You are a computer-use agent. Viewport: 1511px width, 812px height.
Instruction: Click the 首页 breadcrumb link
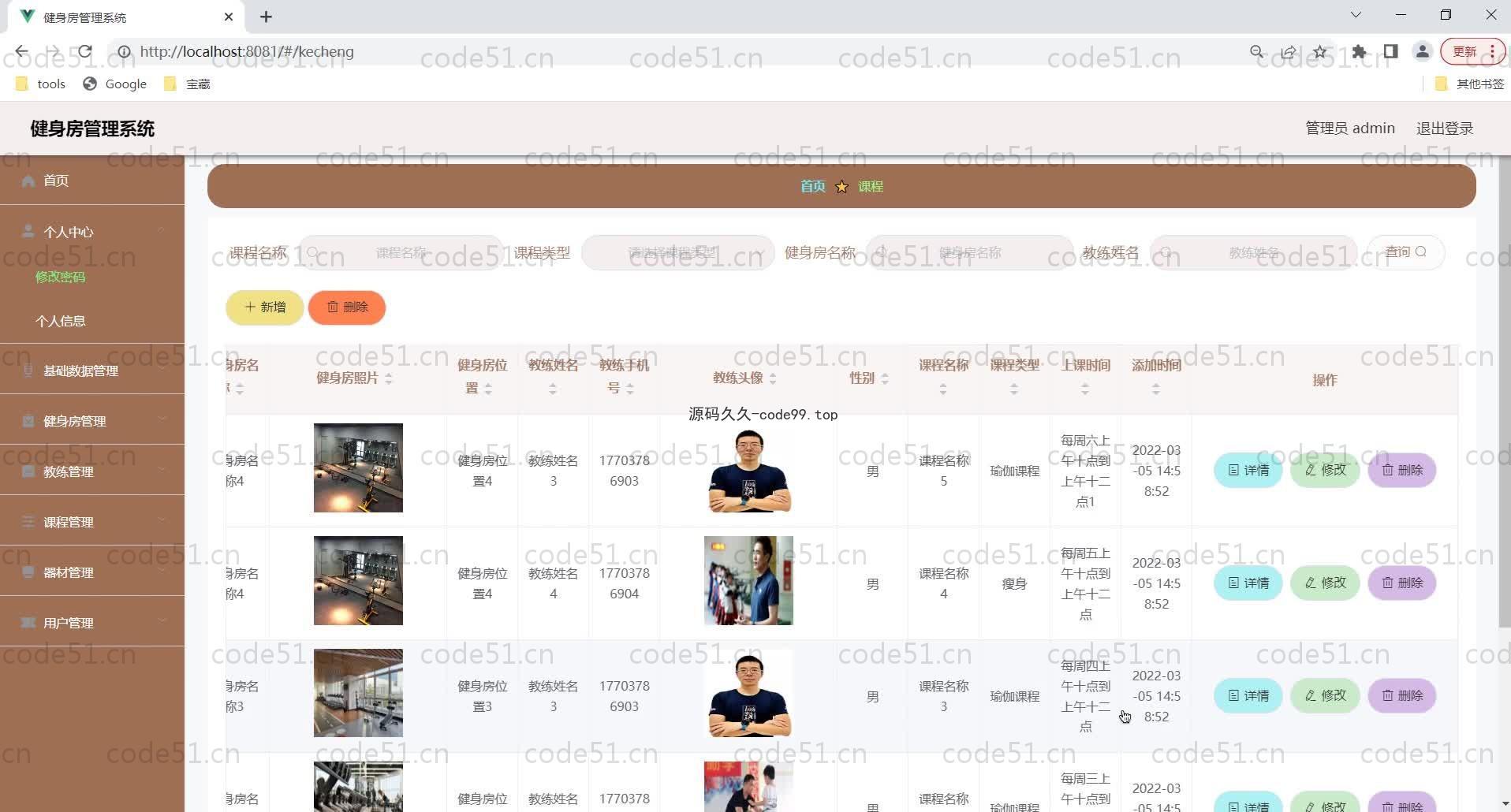pos(812,186)
